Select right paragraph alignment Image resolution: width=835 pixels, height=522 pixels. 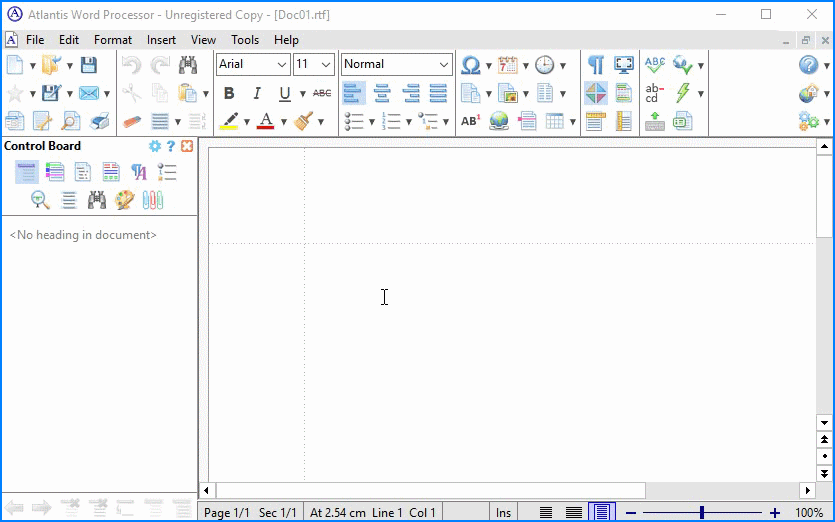(x=411, y=93)
